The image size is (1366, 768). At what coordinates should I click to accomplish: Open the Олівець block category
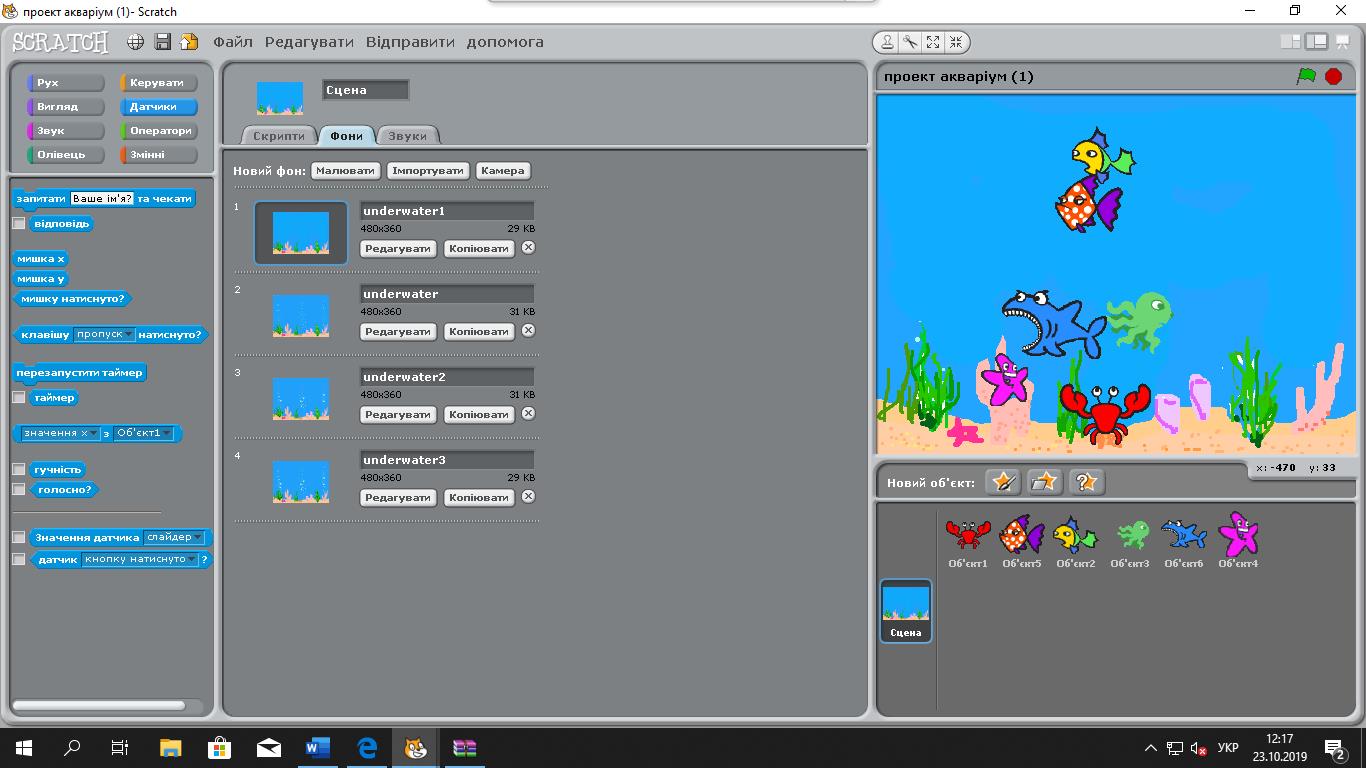[x=66, y=155]
